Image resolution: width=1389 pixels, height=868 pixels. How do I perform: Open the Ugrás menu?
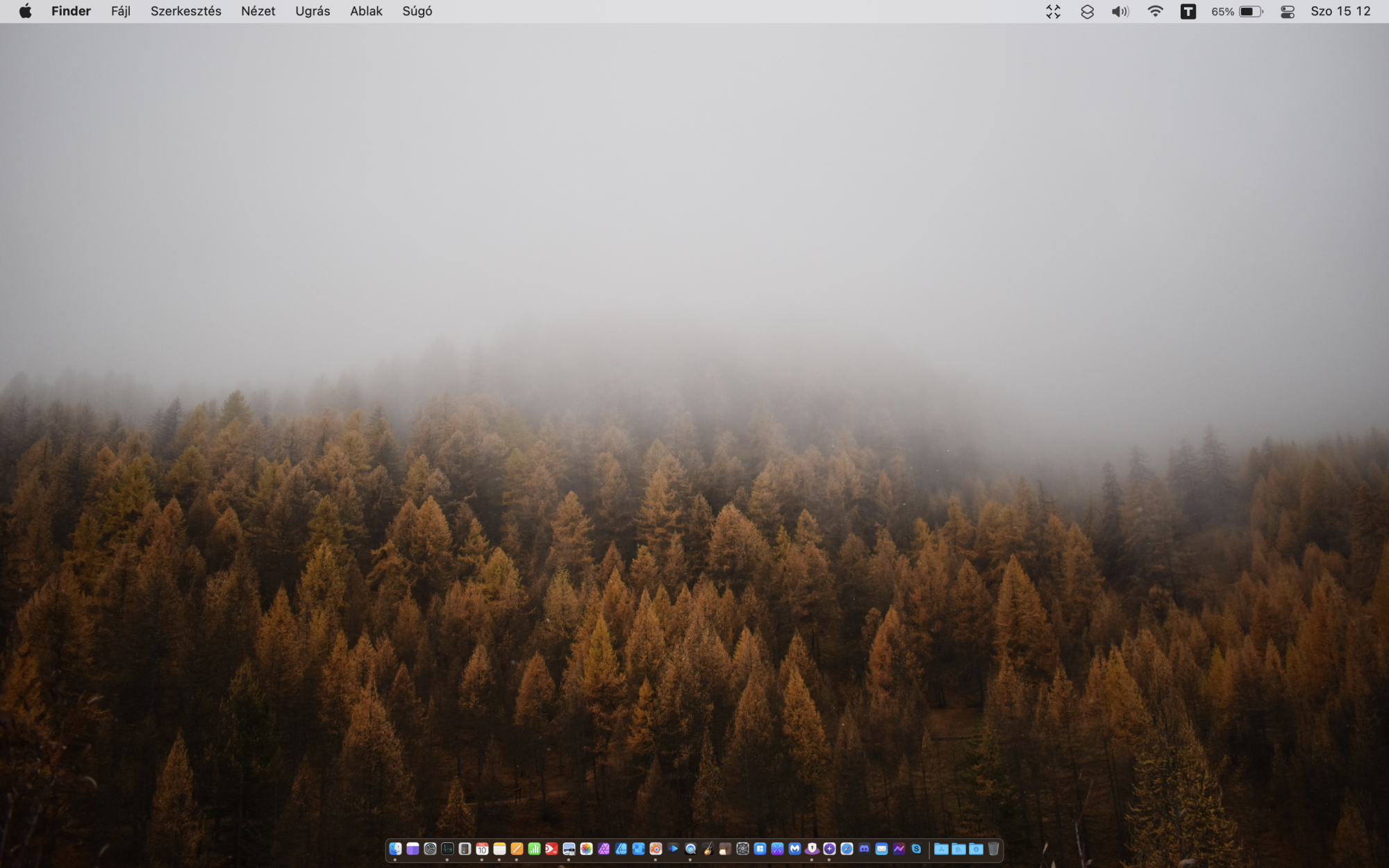[x=313, y=11]
